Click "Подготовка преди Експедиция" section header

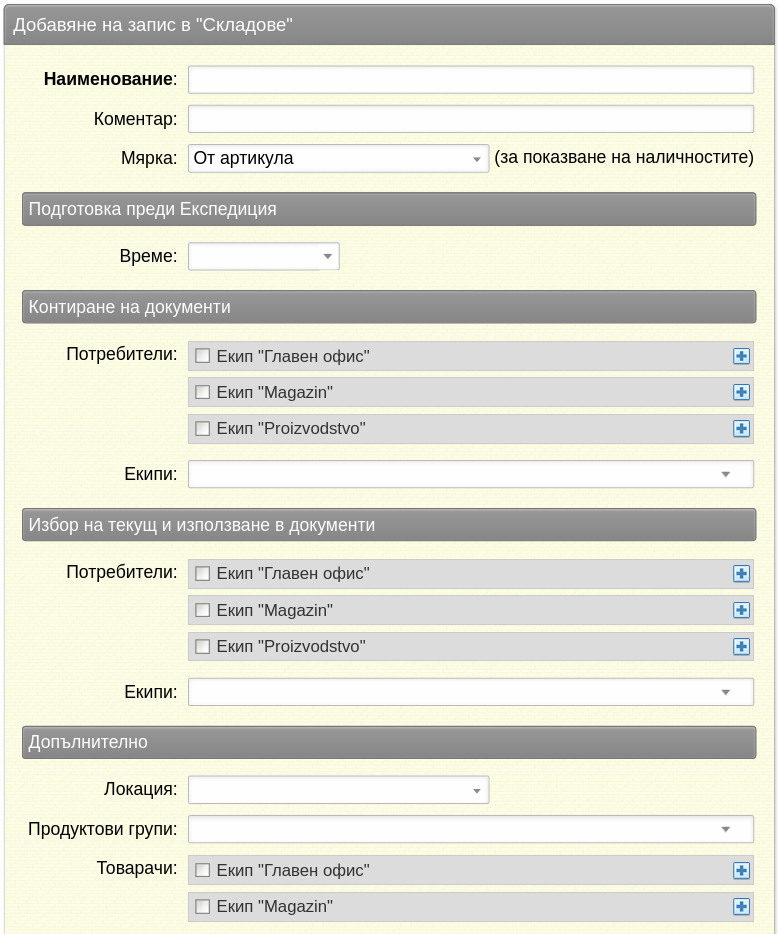(x=389, y=209)
